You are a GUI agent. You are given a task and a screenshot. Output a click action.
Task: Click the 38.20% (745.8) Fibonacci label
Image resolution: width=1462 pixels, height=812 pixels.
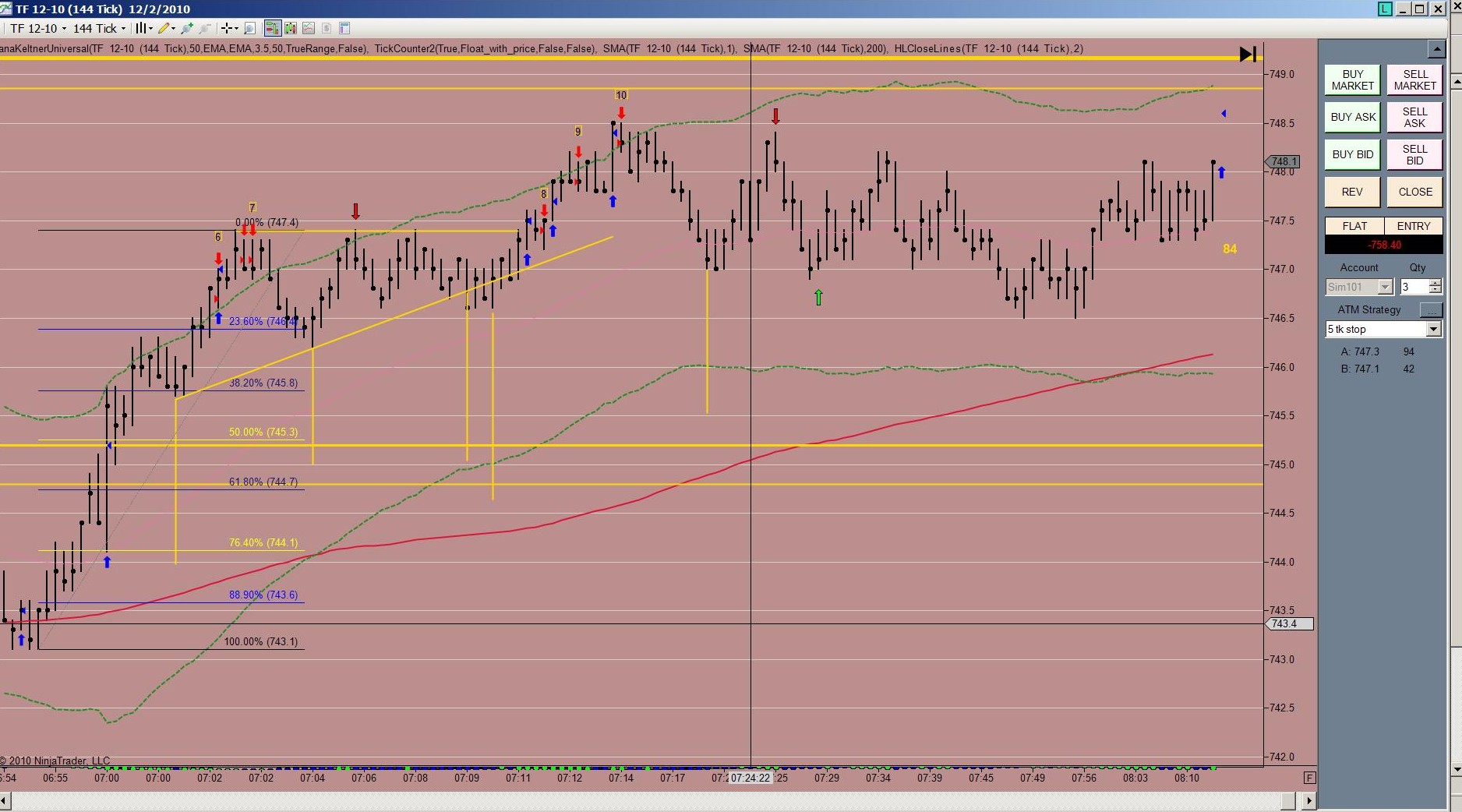pos(263,383)
